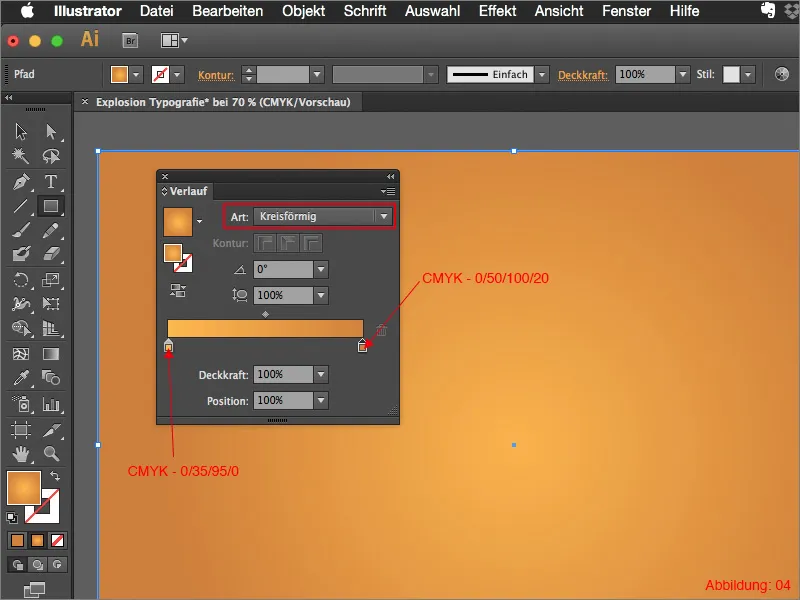
Task: Select the Column Graph tool
Action: (x=51, y=404)
